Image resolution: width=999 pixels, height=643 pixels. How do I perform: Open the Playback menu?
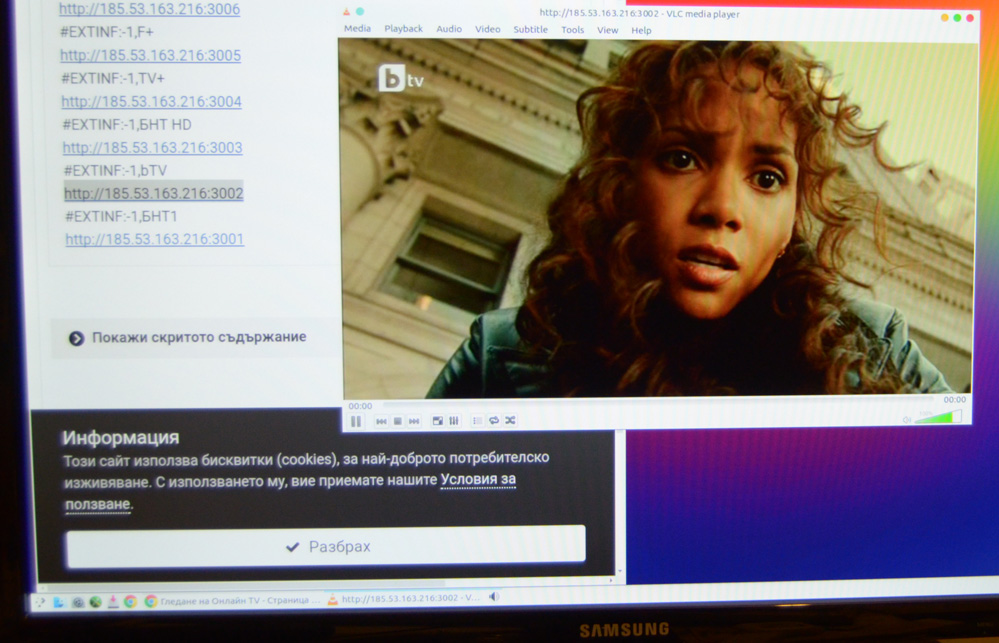pos(403,29)
